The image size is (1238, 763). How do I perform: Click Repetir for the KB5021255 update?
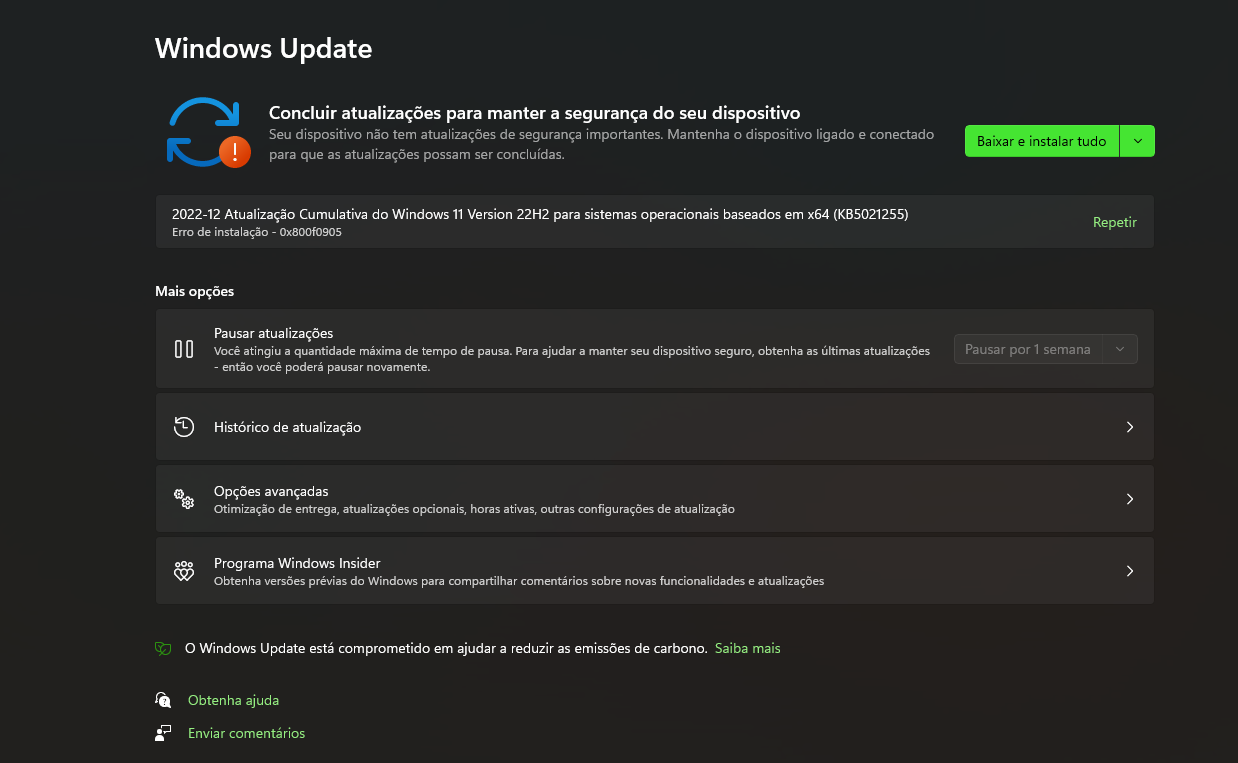pyautogui.click(x=1115, y=223)
